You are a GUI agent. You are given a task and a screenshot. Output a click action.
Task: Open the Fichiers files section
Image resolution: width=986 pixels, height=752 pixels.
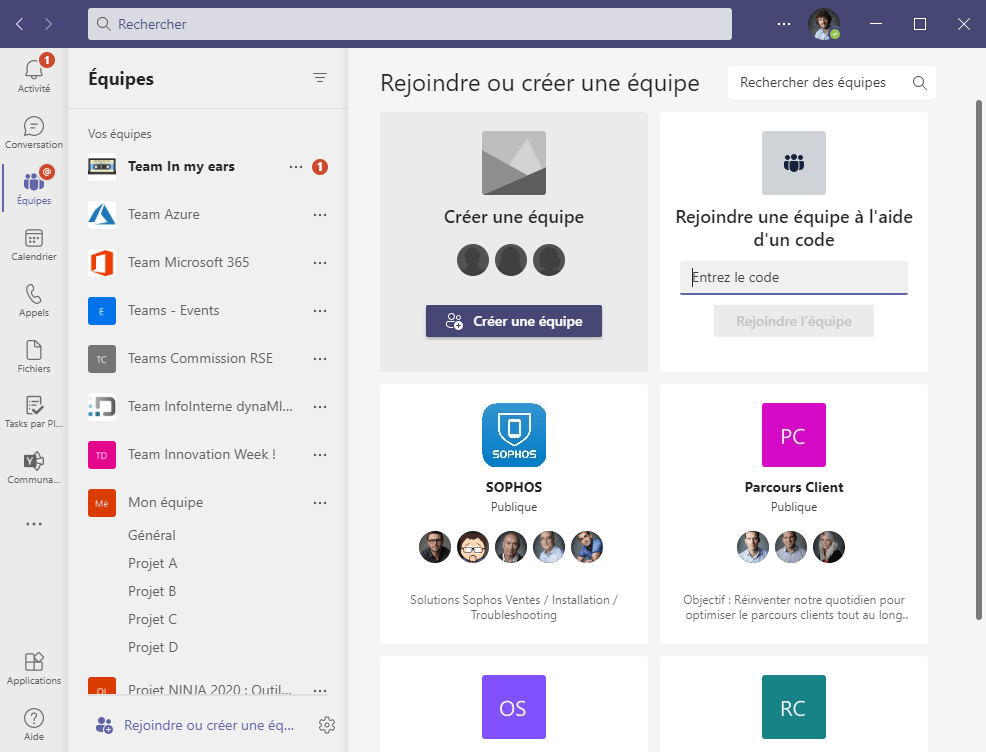point(34,357)
